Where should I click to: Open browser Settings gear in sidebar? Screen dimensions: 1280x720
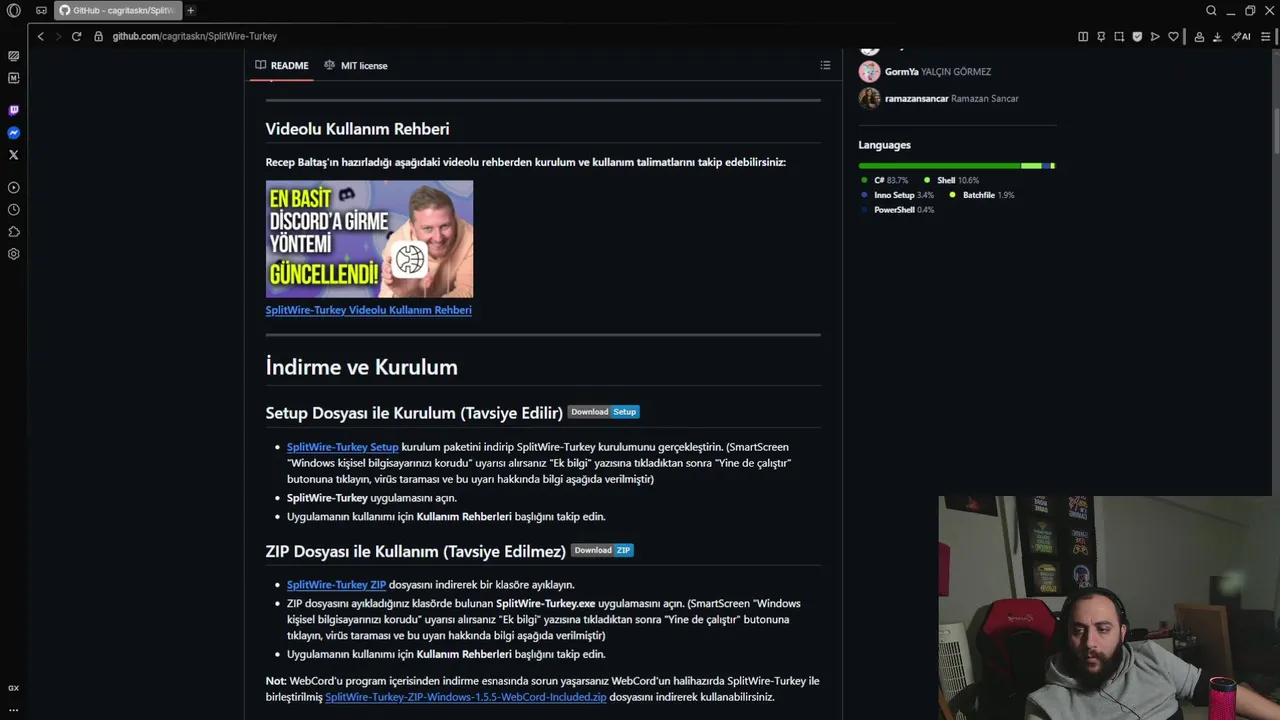pyautogui.click(x=13, y=254)
